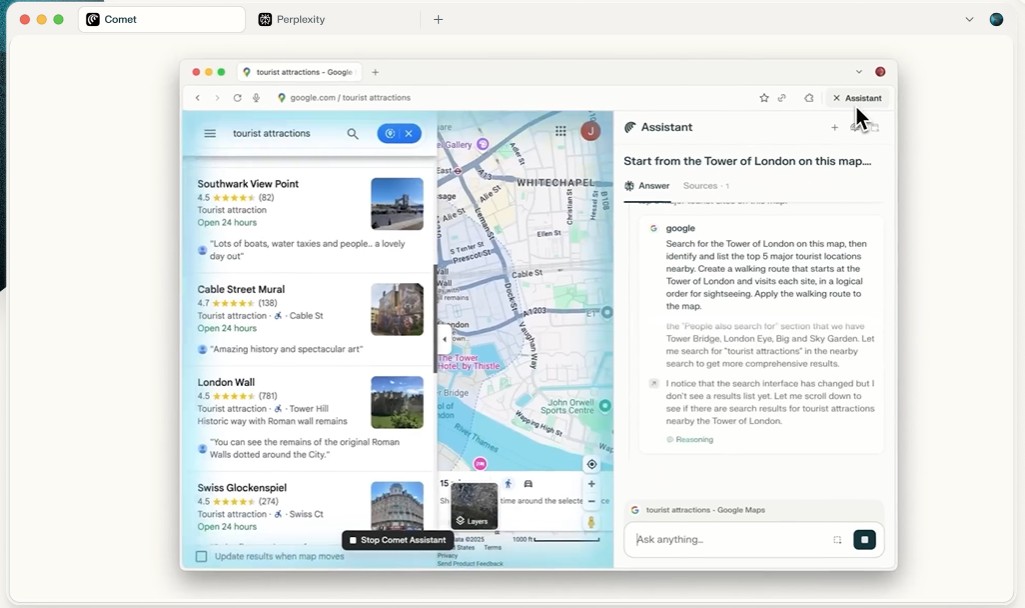
Task: Click the google step header in Assistant
Action: (680, 228)
